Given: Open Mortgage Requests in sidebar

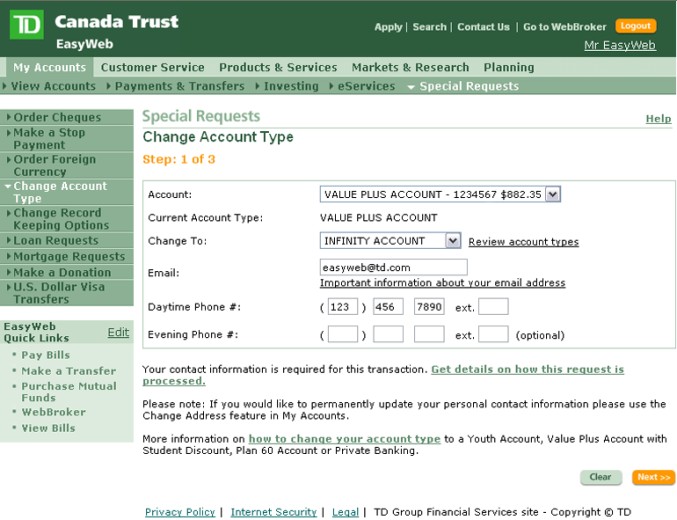Looking at the screenshot, I should point(66,257).
